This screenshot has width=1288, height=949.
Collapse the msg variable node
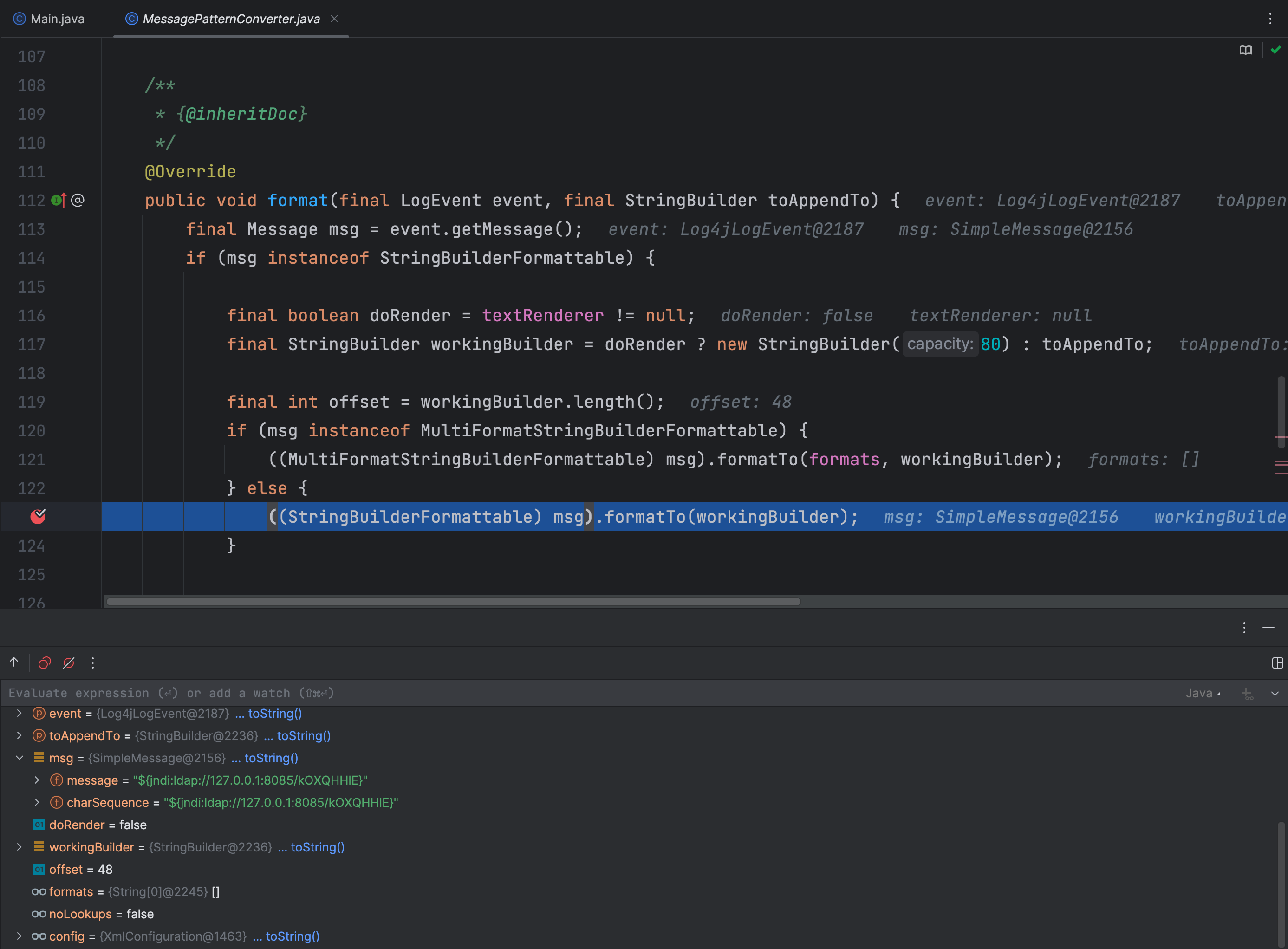click(x=19, y=758)
